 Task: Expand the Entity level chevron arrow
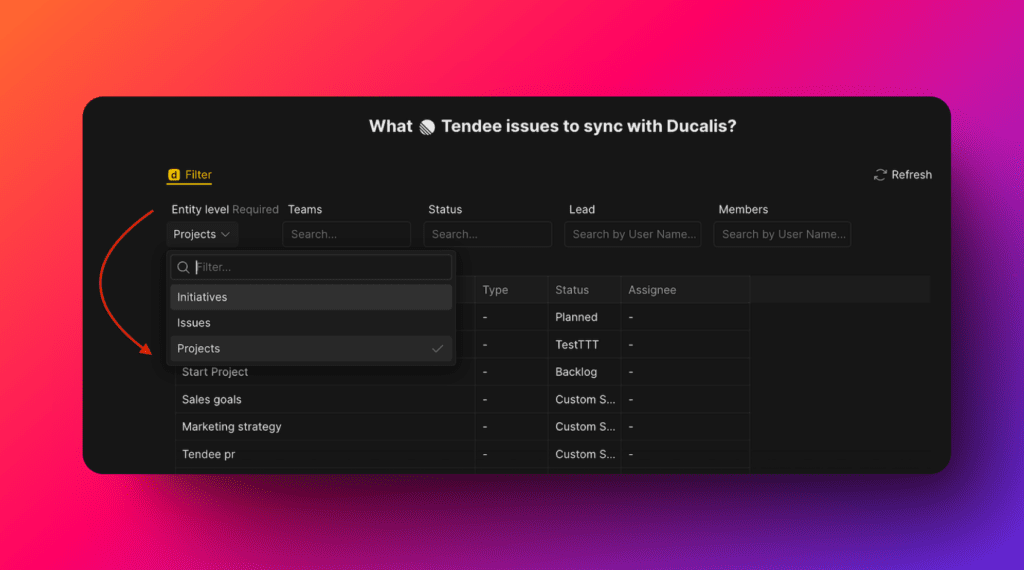[226, 234]
